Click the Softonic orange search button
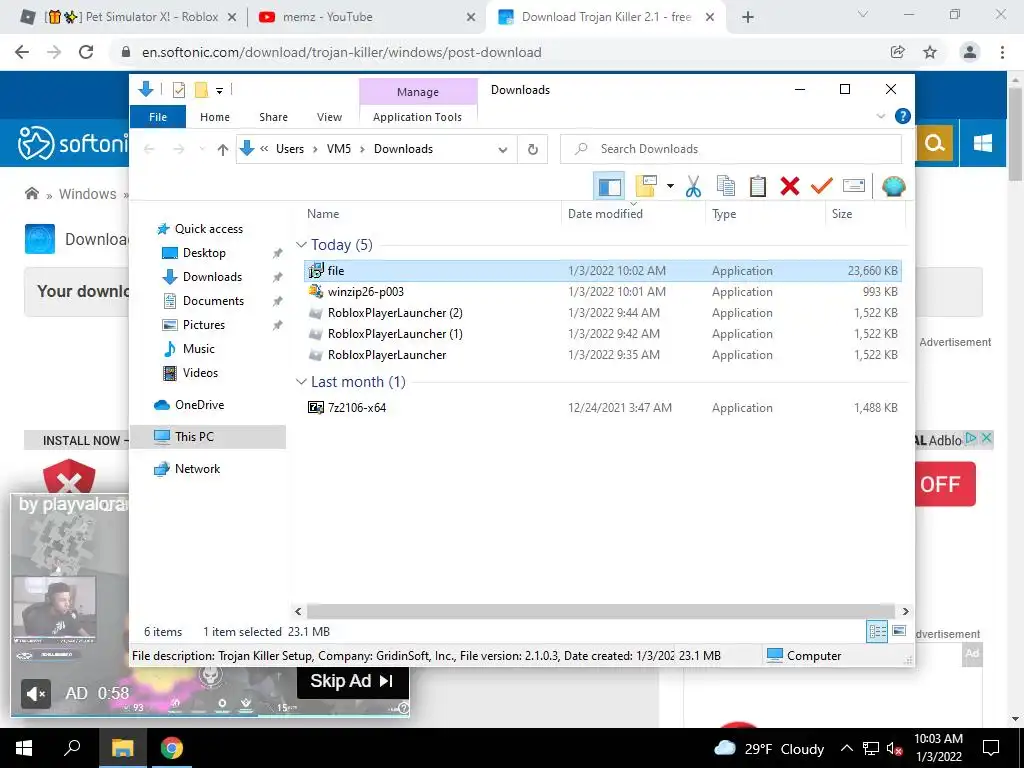This screenshot has width=1024, height=768. (935, 143)
